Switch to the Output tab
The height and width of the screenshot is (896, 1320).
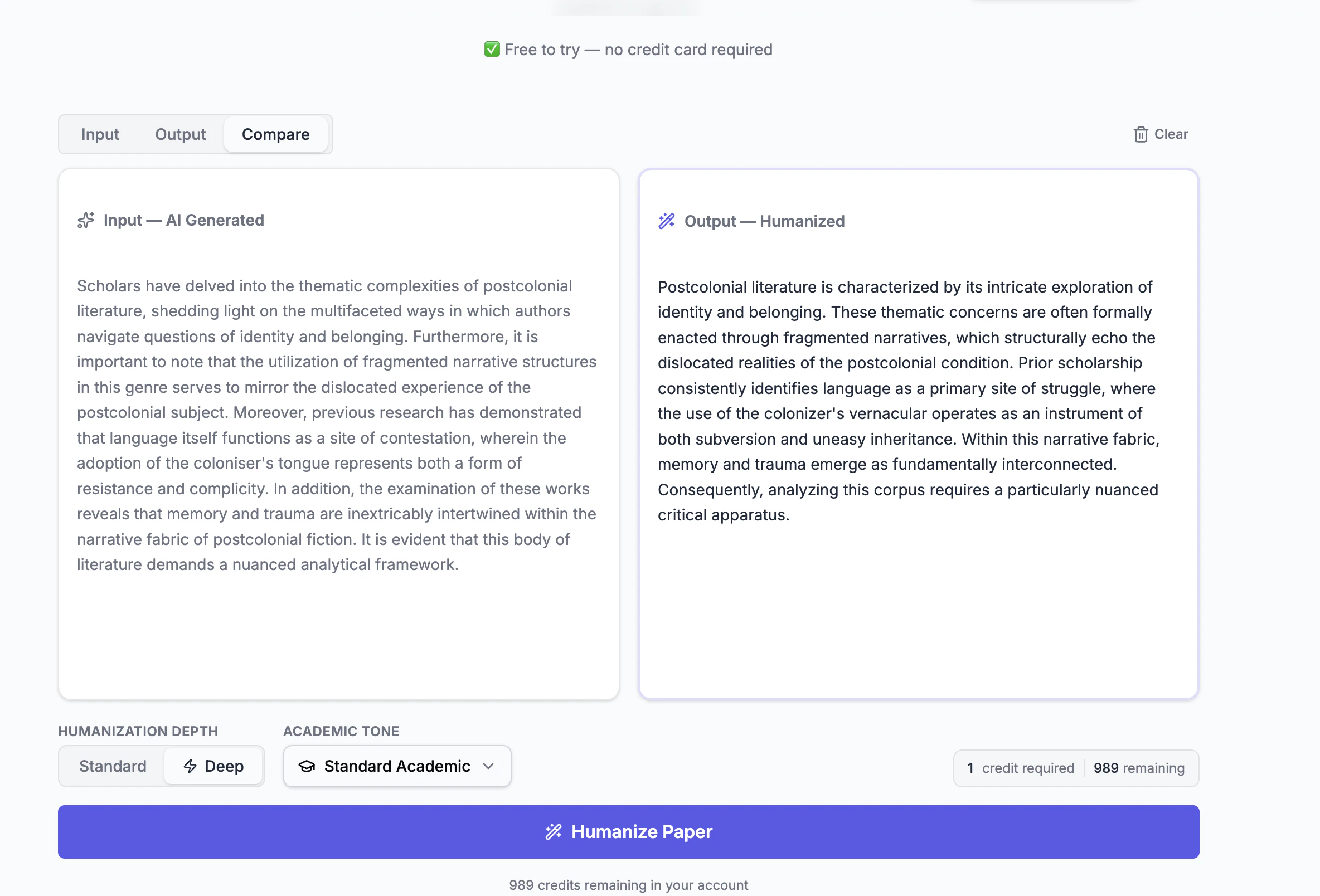[x=180, y=135]
